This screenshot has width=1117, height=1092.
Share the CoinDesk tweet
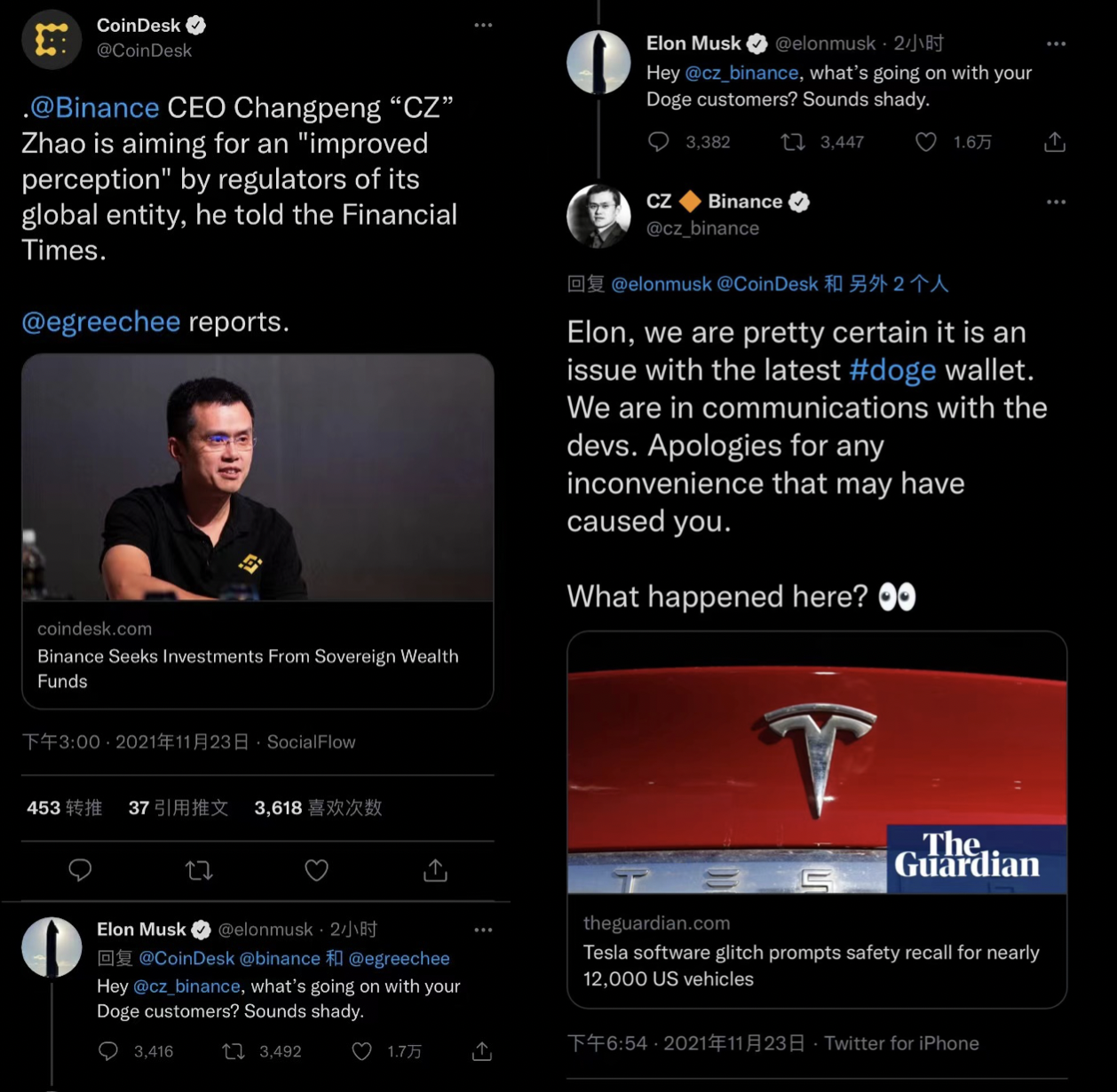click(435, 870)
